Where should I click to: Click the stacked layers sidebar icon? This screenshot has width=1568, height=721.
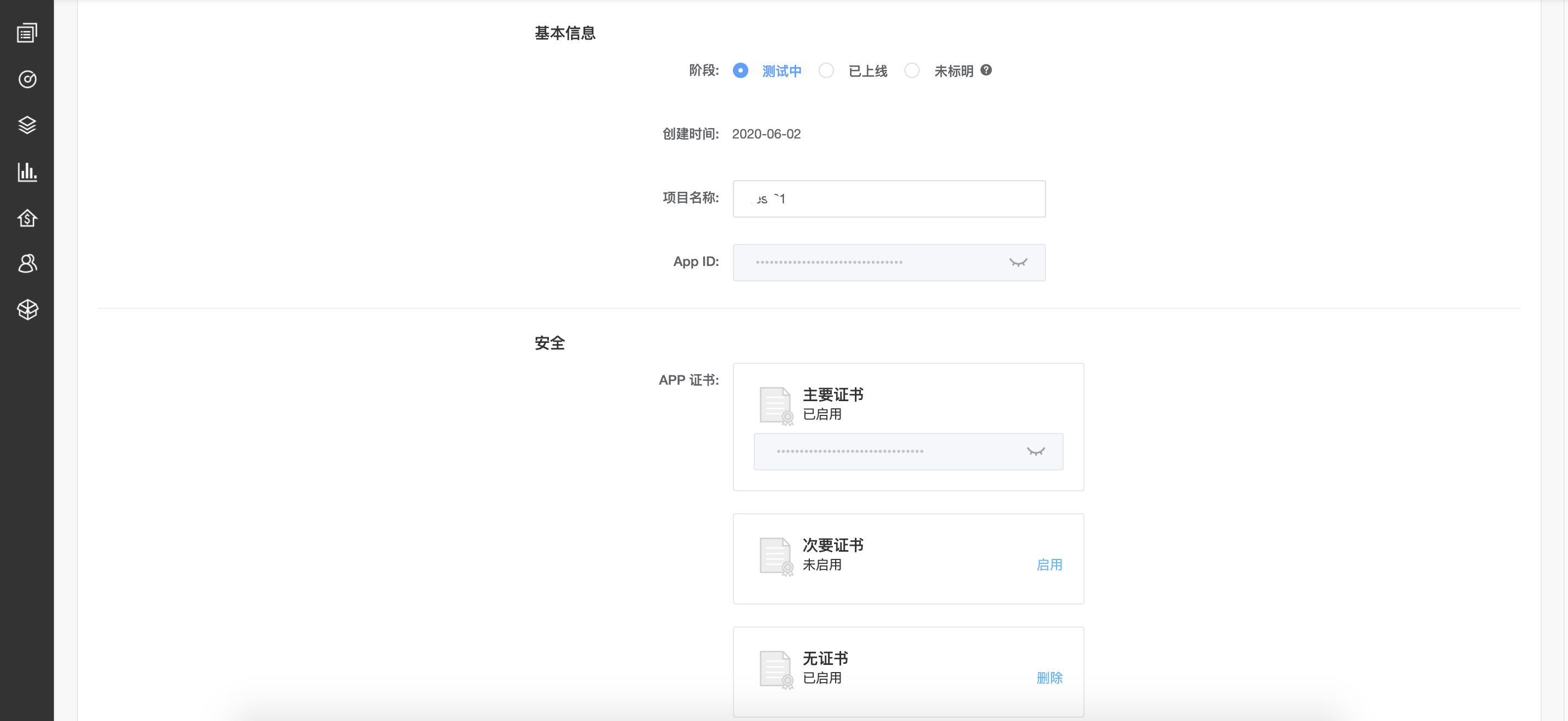27,125
